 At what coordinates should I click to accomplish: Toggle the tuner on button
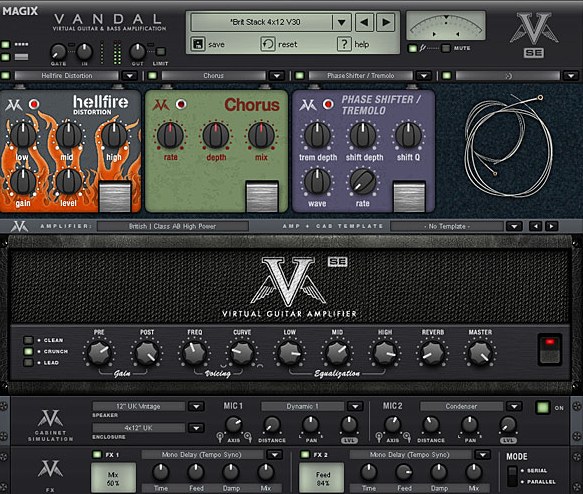click(x=412, y=48)
